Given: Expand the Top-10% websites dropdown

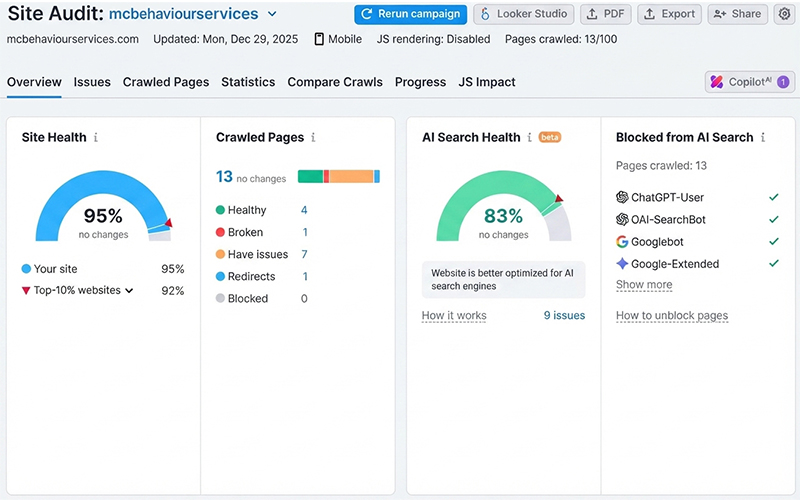Looking at the screenshot, I should pos(129,291).
